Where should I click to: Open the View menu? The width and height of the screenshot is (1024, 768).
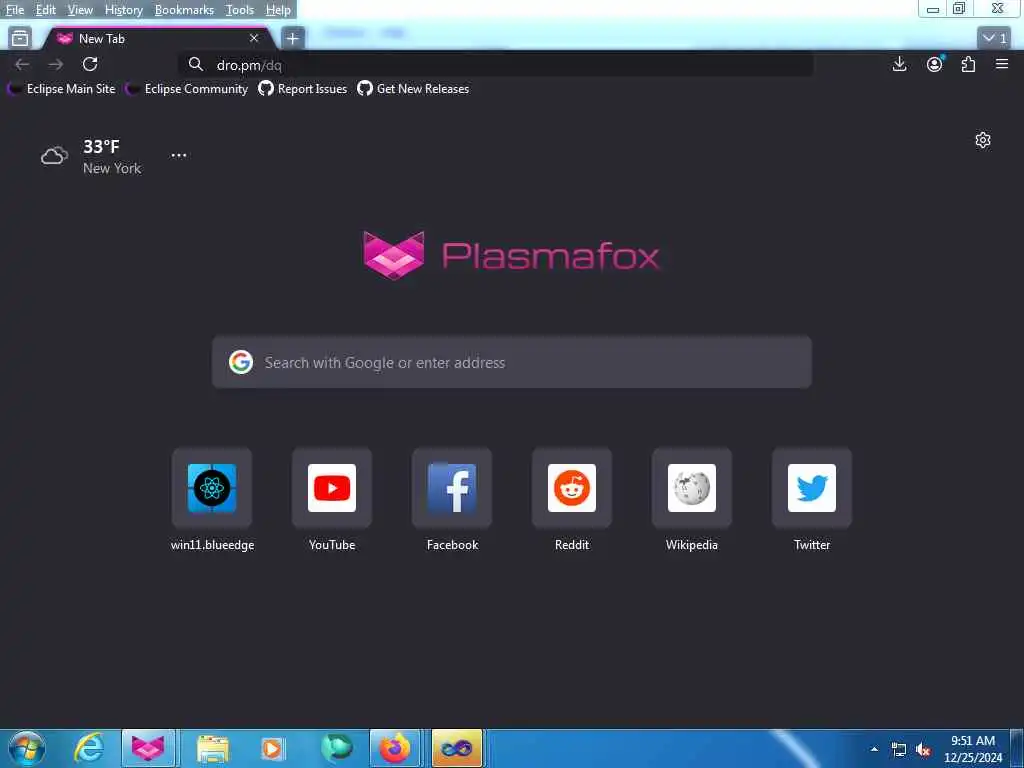(80, 10)
